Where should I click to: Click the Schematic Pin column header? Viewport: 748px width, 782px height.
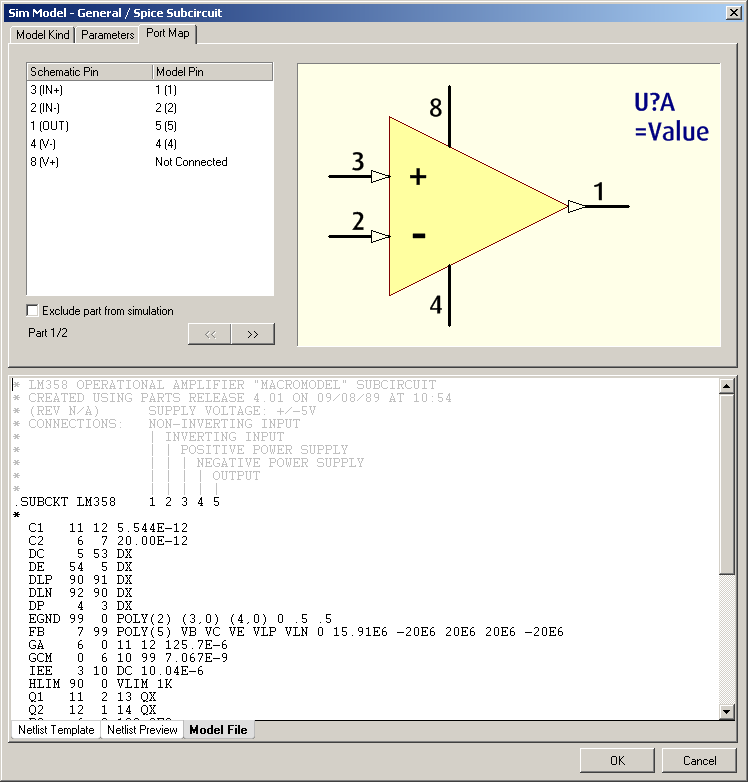click(89, 72)
